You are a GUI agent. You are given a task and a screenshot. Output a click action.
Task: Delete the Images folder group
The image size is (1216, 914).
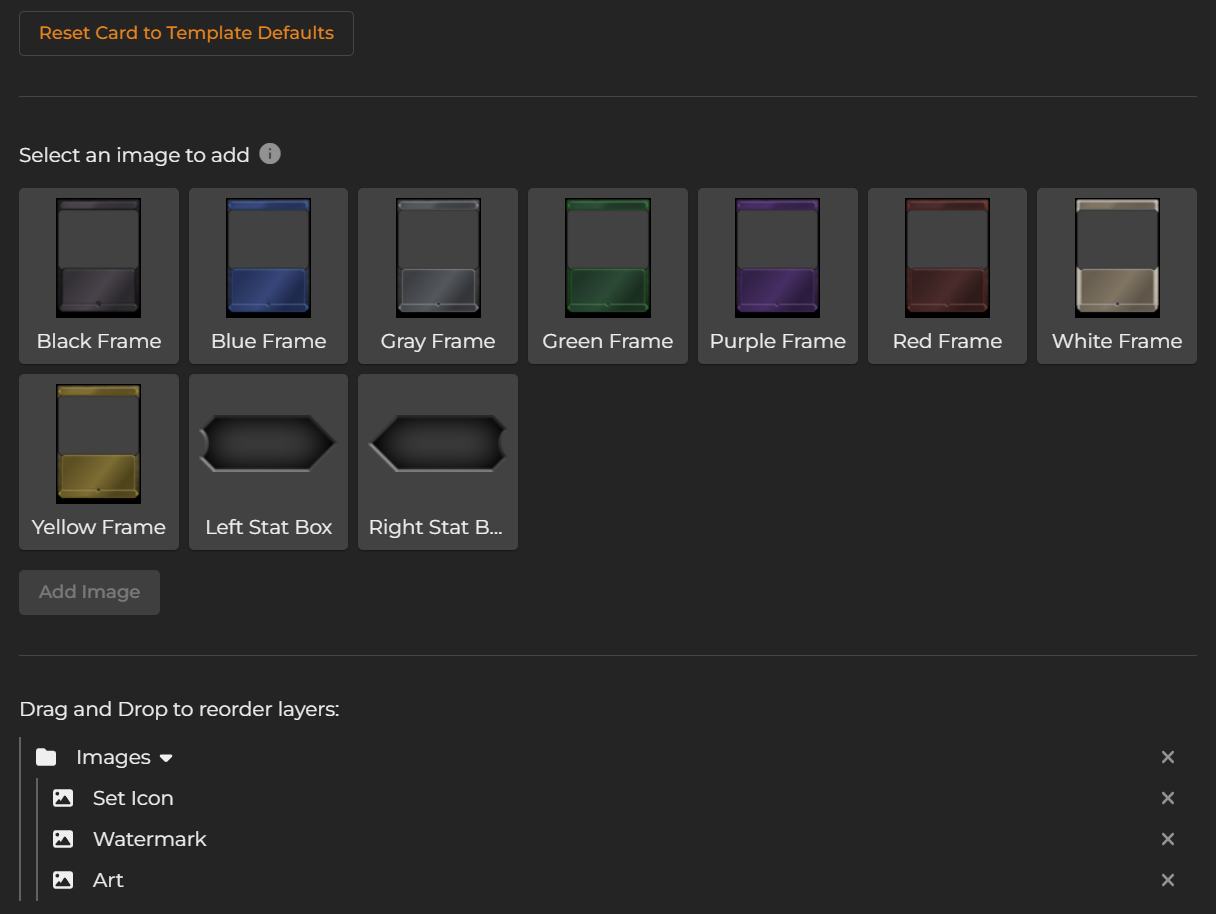[x=1167, y=757]
